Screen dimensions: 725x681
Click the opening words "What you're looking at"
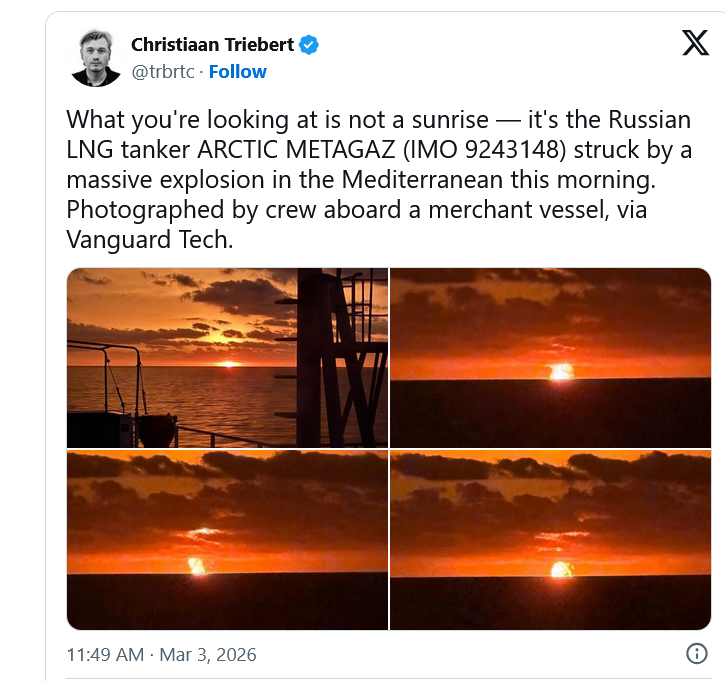tap(174, 120)
